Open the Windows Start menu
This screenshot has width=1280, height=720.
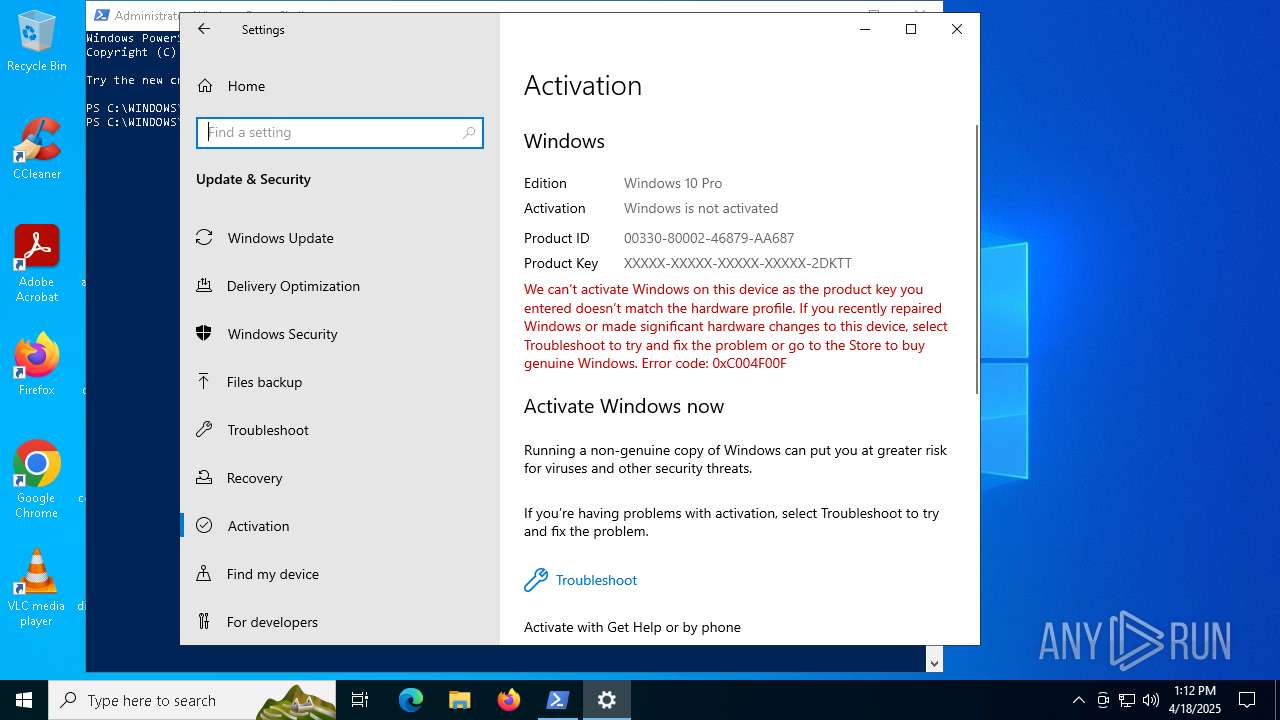(x=24, y=700)
